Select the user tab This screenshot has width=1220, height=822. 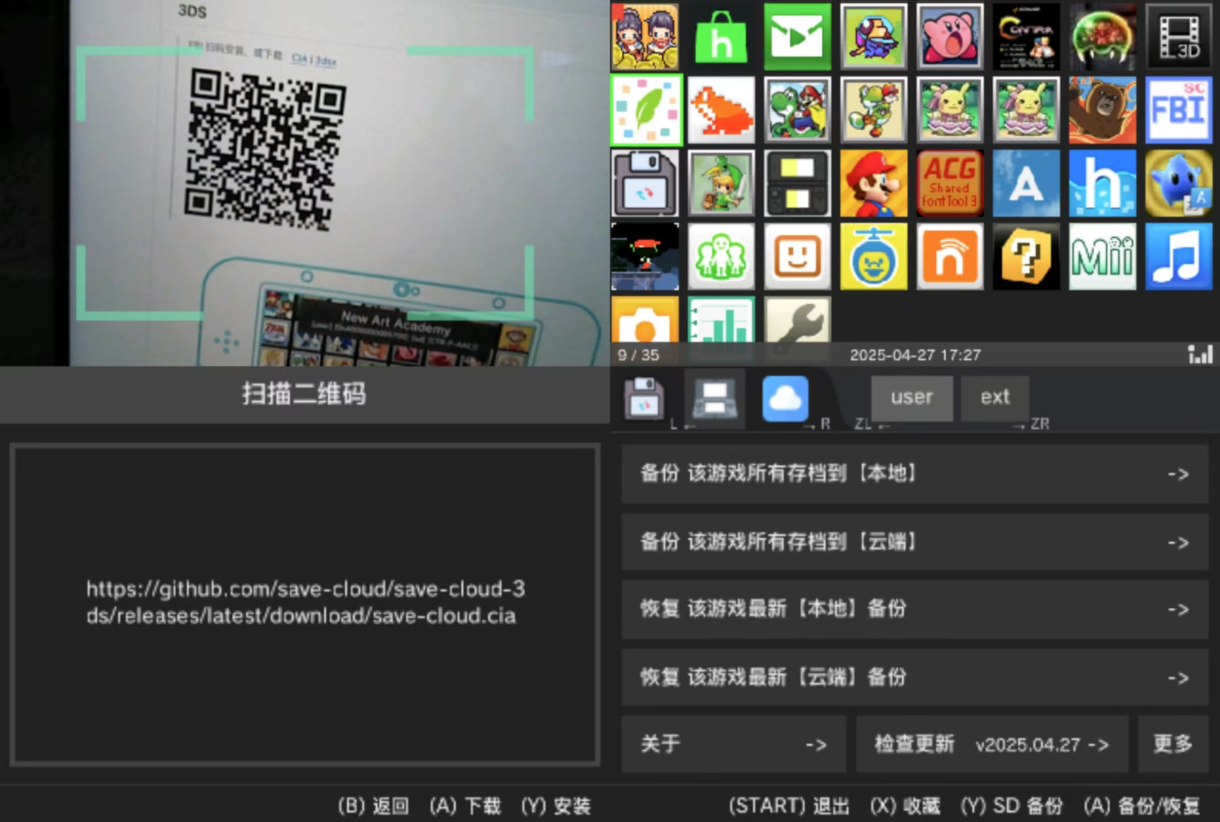(911, 398)
